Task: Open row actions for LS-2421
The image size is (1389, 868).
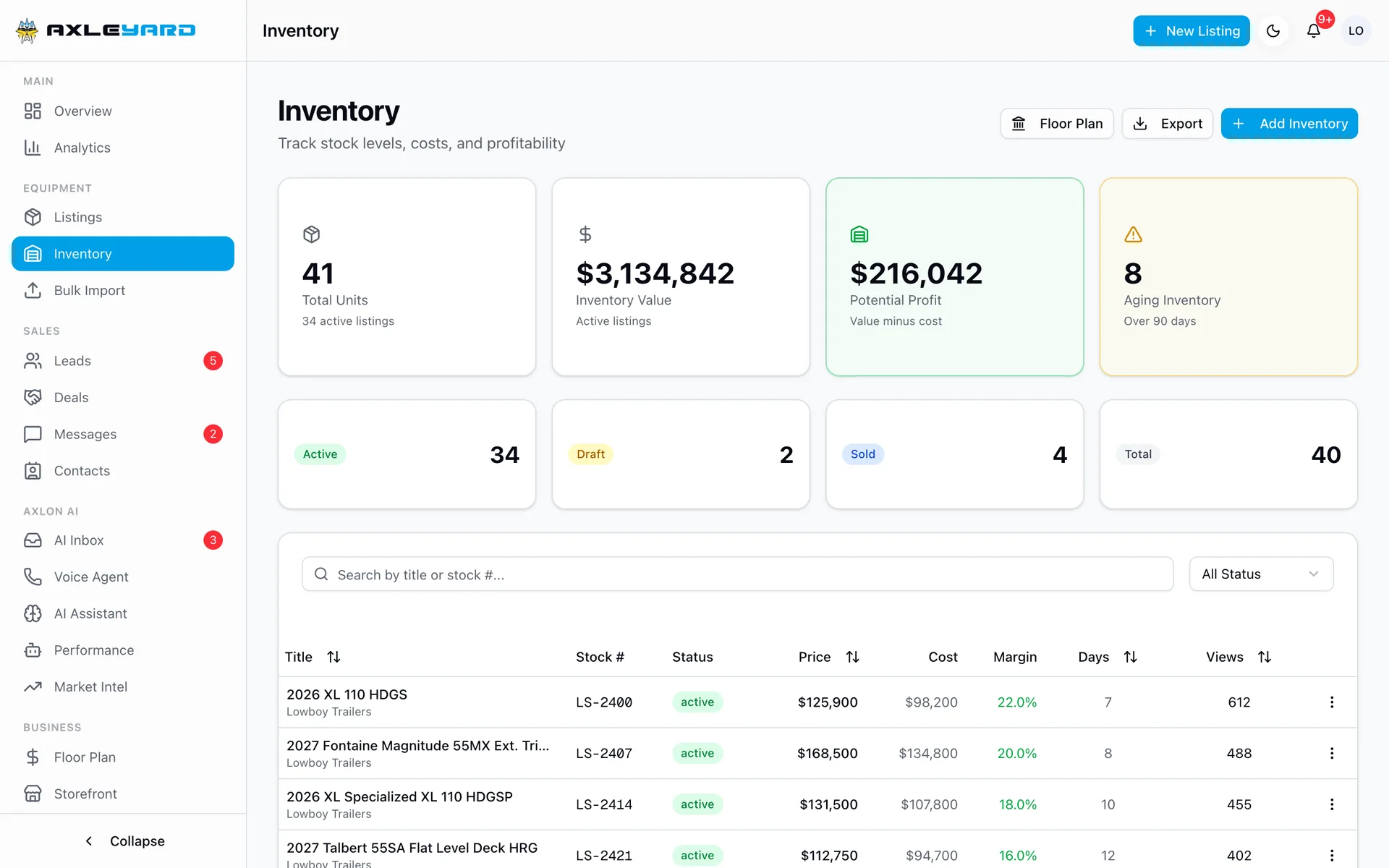Action: click(1332, 856)
